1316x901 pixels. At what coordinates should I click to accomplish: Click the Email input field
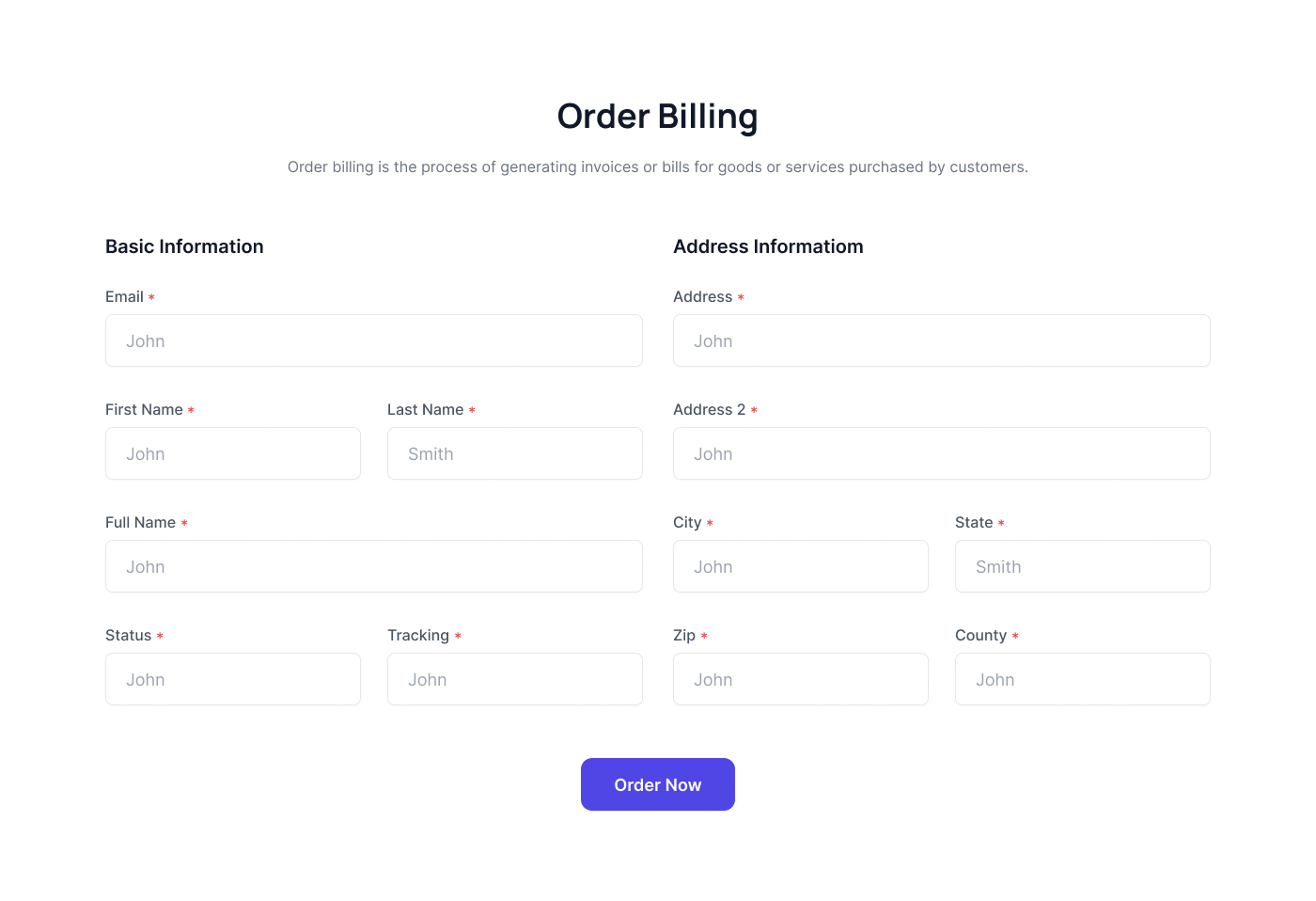pos(373,340)
